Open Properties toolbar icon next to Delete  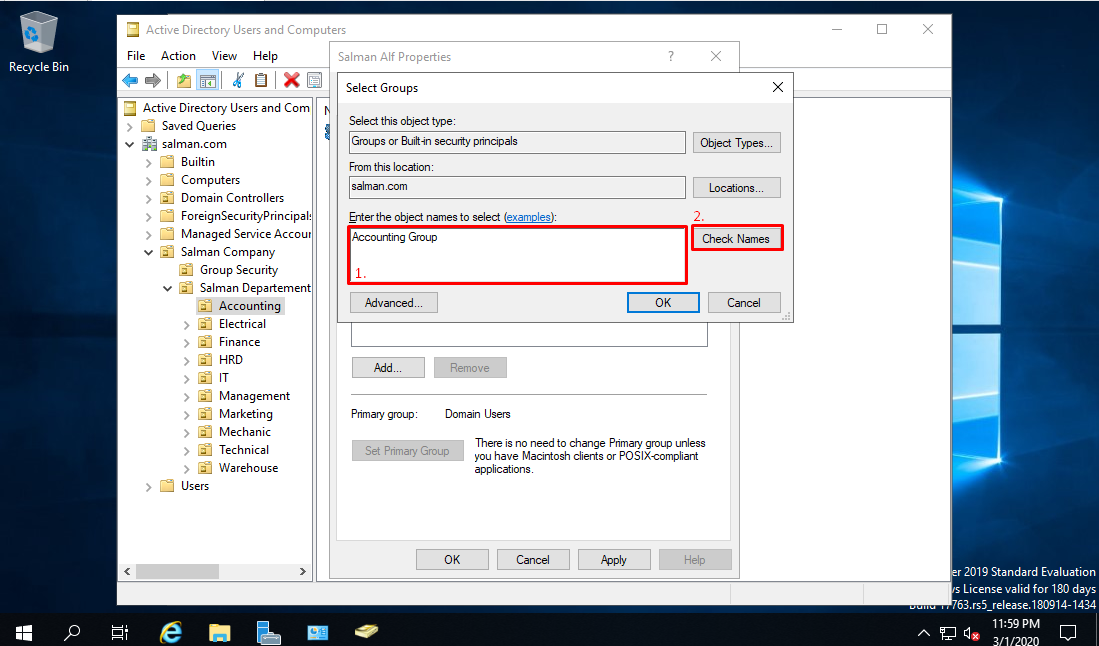315,81
